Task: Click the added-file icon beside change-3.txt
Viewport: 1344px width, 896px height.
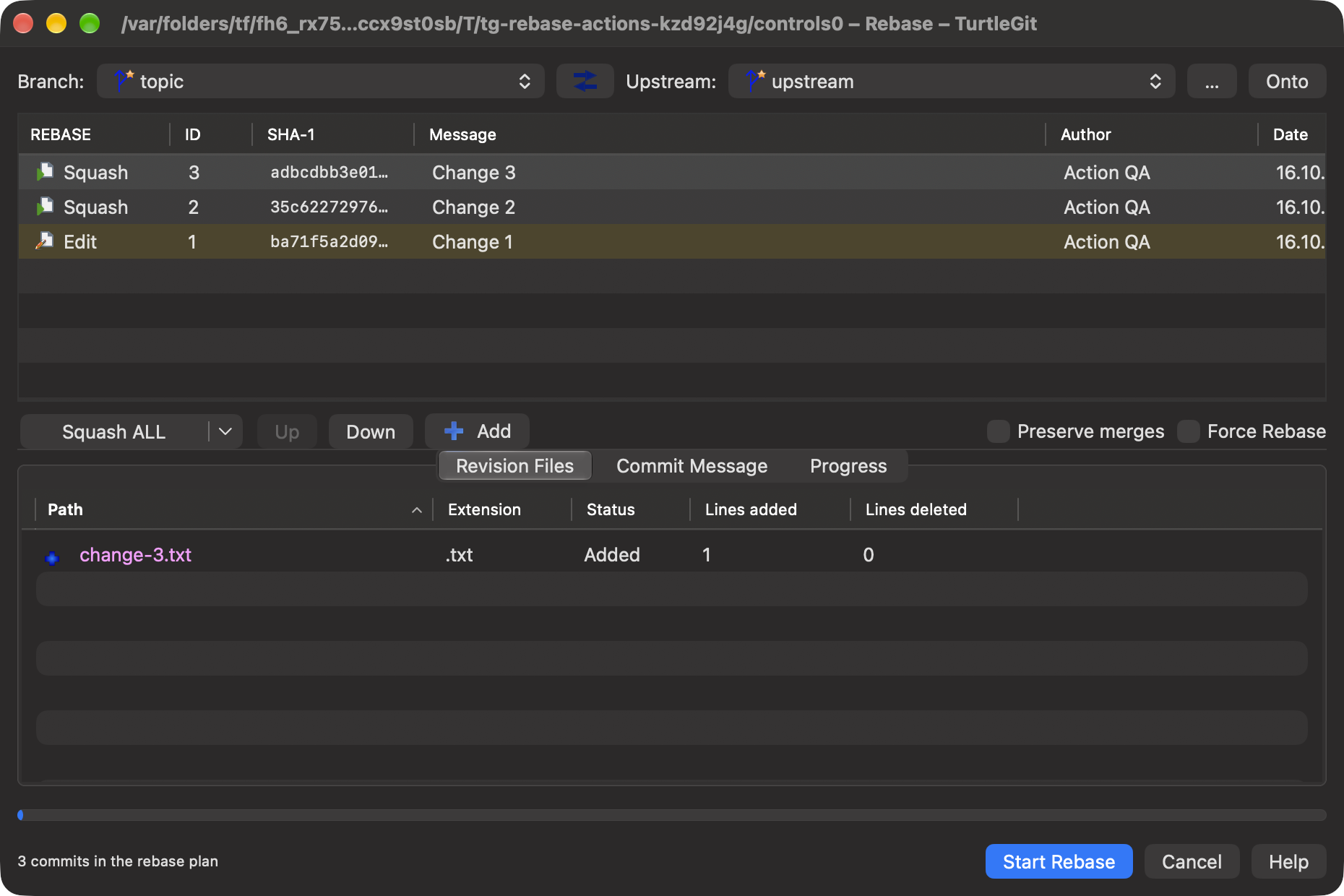Action: 52,557
